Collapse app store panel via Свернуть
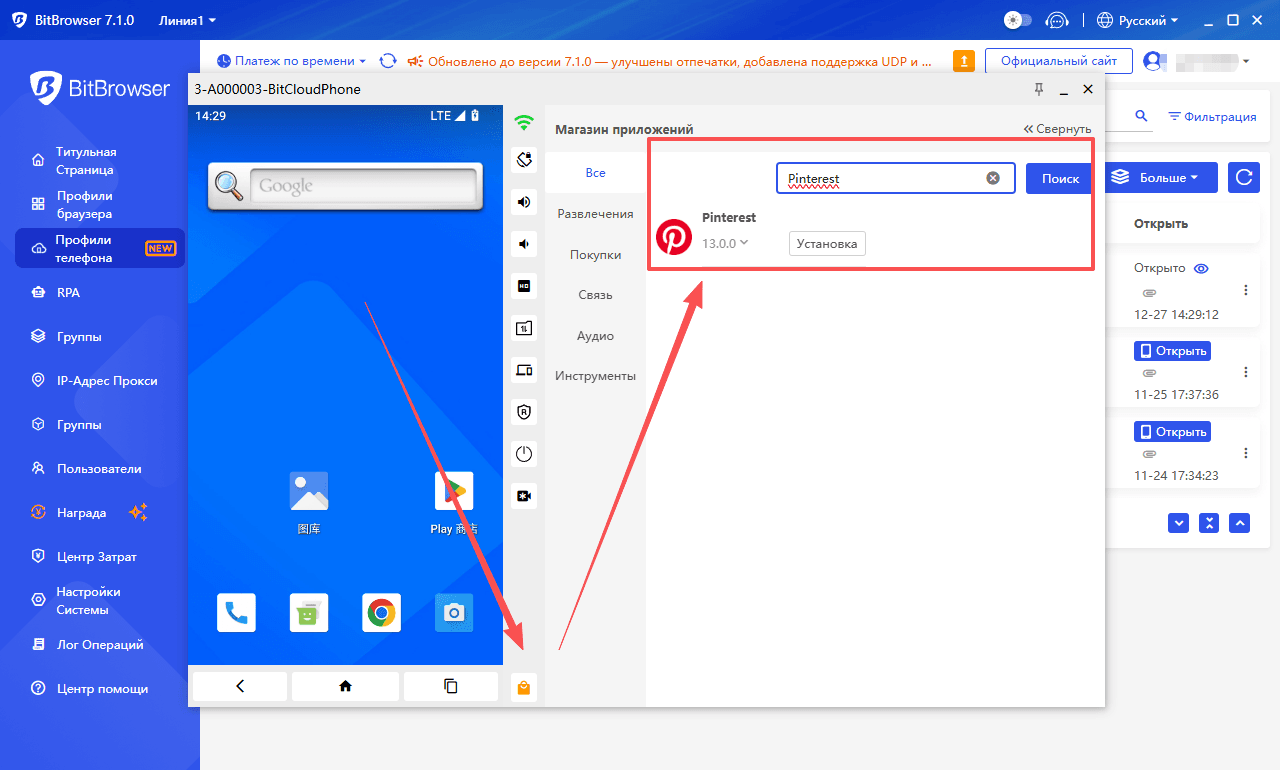The width and height of the screenshot is (1280, 770). coord(1058,129)
